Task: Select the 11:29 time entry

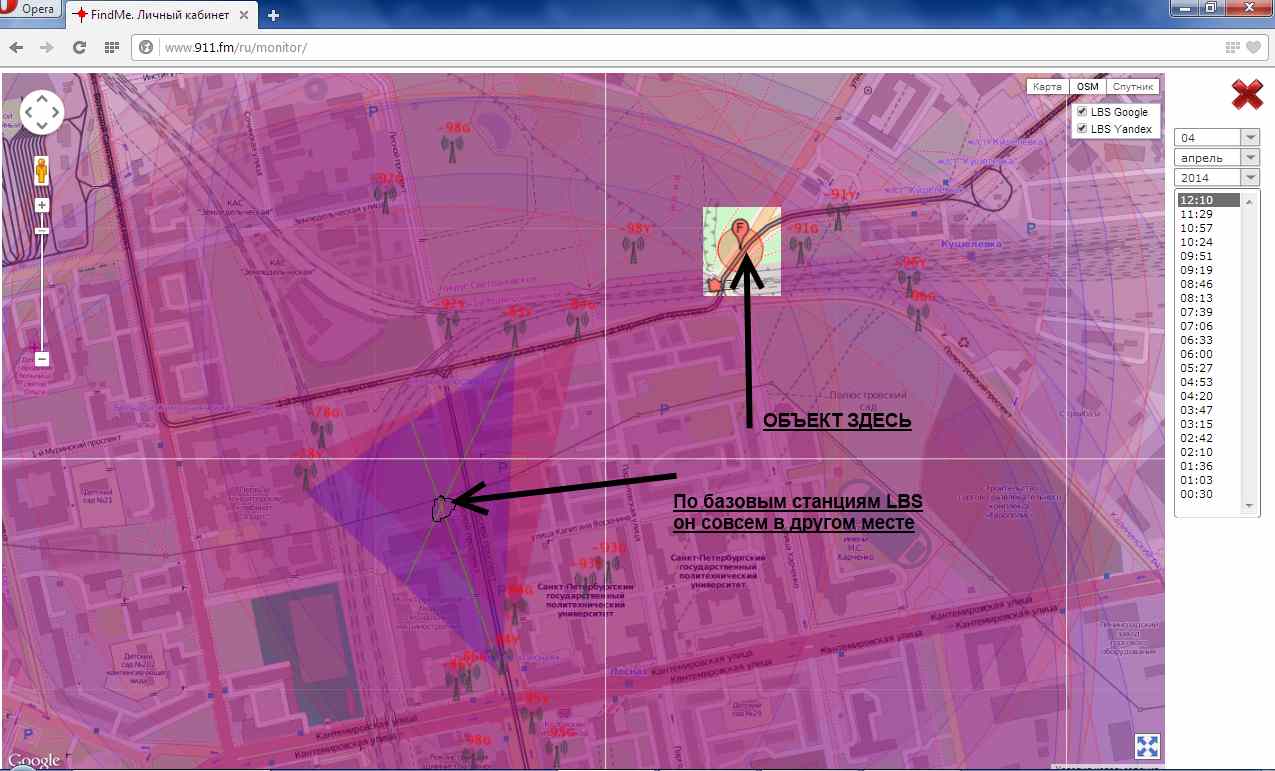Action: tap(1196, 214)
